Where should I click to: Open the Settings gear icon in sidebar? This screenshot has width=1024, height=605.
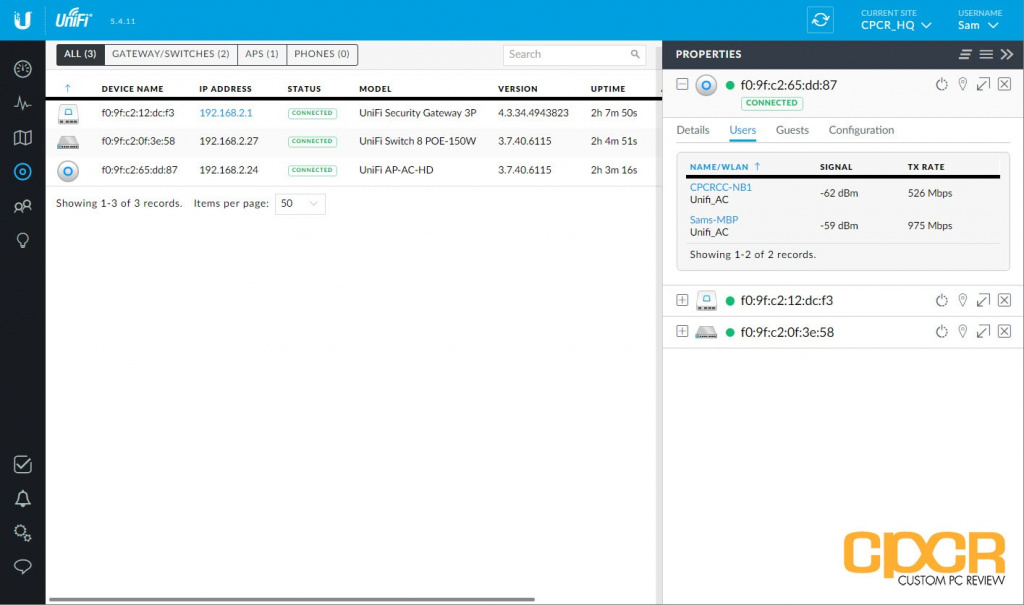coord(22,532)
